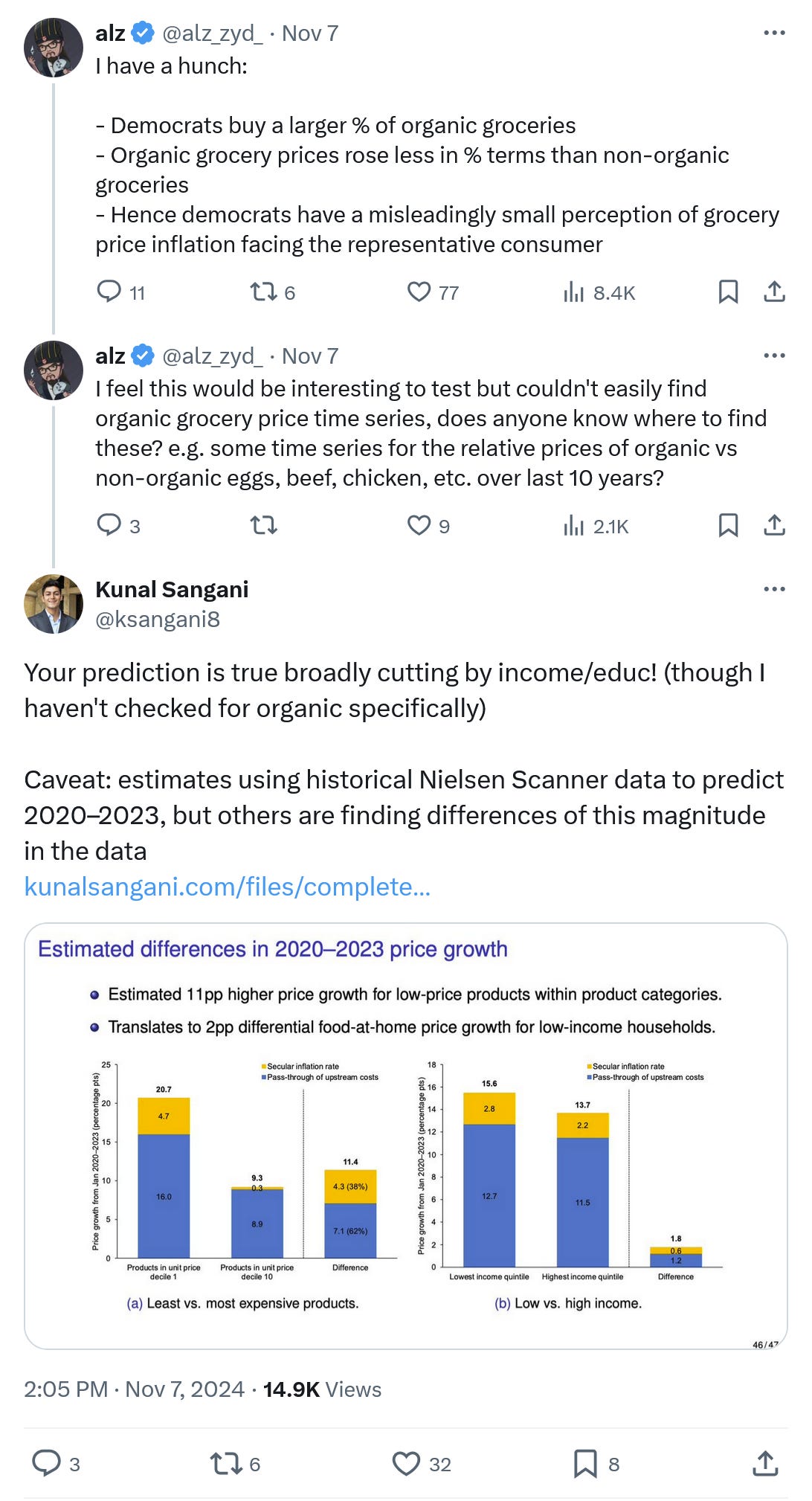Like Kunal Sangani's tweet with 32 likes

[x=406, y=1464]
